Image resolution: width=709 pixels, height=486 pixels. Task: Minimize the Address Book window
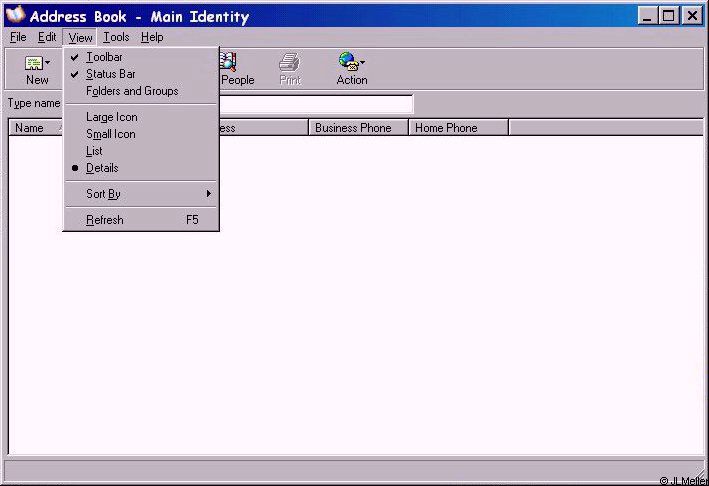(x=647, y=16)
